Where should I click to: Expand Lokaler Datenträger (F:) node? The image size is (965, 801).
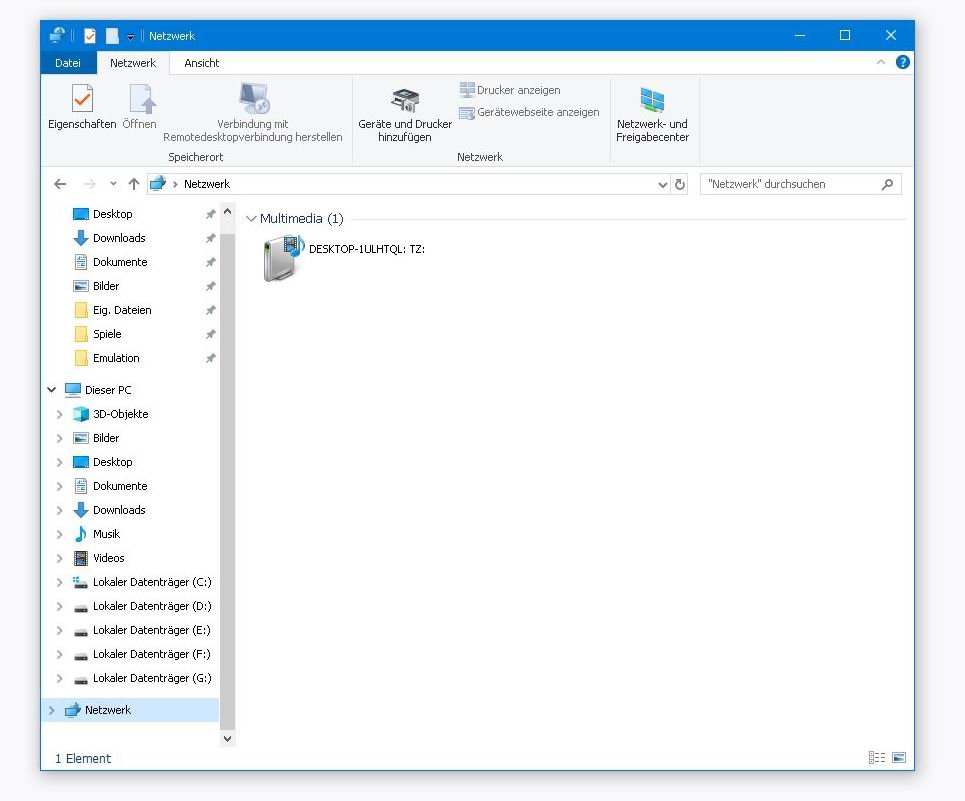pyautogui.click(x=60, y=654)
